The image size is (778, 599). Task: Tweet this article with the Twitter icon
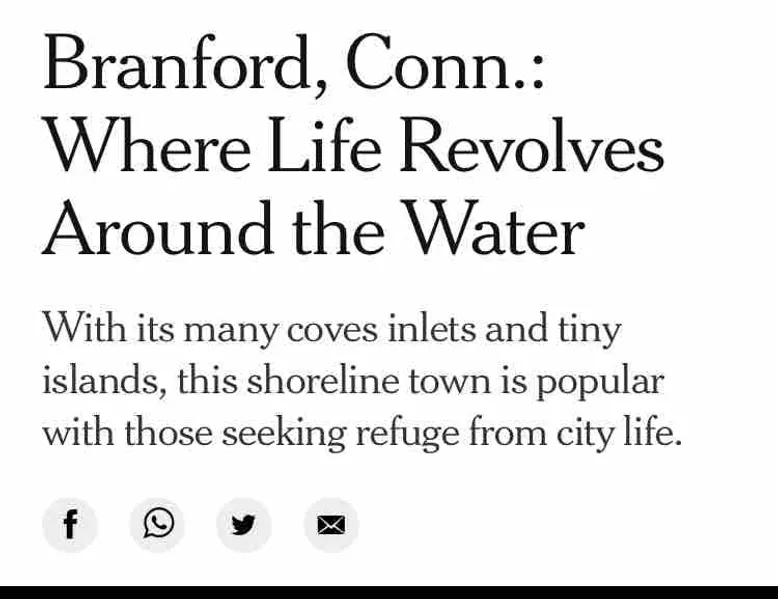click(244, 525)
